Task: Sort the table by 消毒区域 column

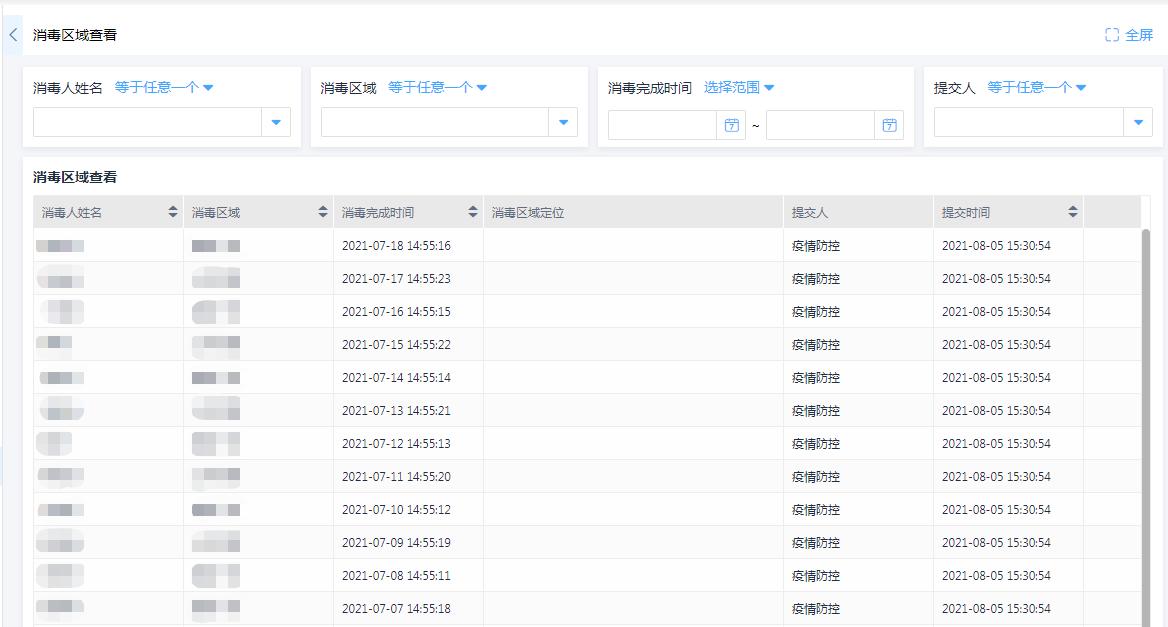Action: [x=321, y=211]
